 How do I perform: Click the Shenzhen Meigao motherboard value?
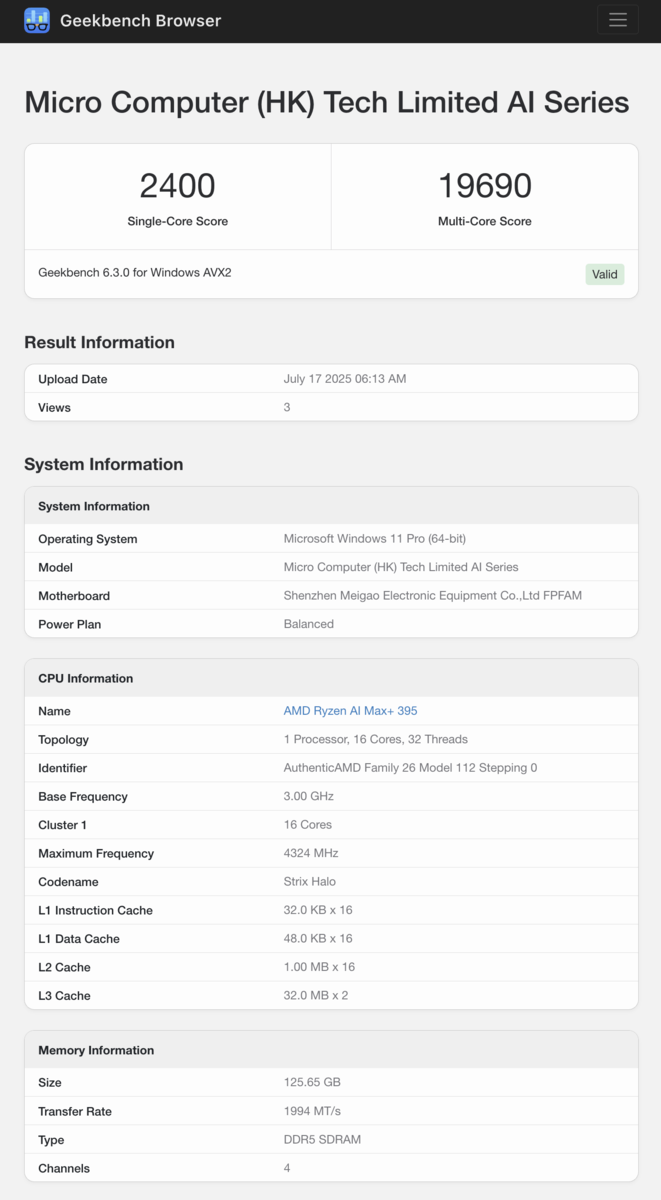[x=433, y=595]
